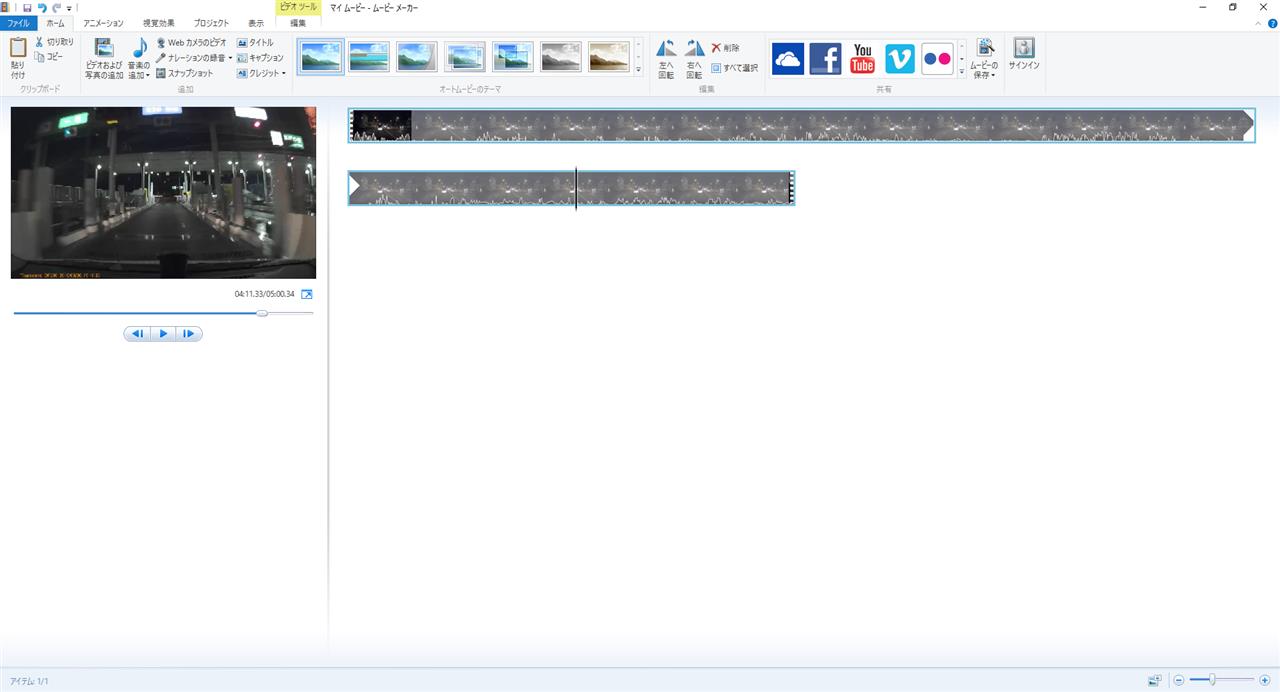The image size is (1280, 692).
Task: Click the Delete (削除) red X button
Action: point(726,48)
